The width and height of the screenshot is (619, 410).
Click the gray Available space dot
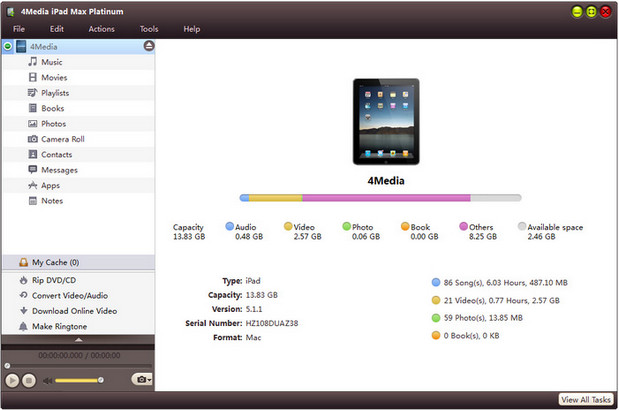coord(522,226)
